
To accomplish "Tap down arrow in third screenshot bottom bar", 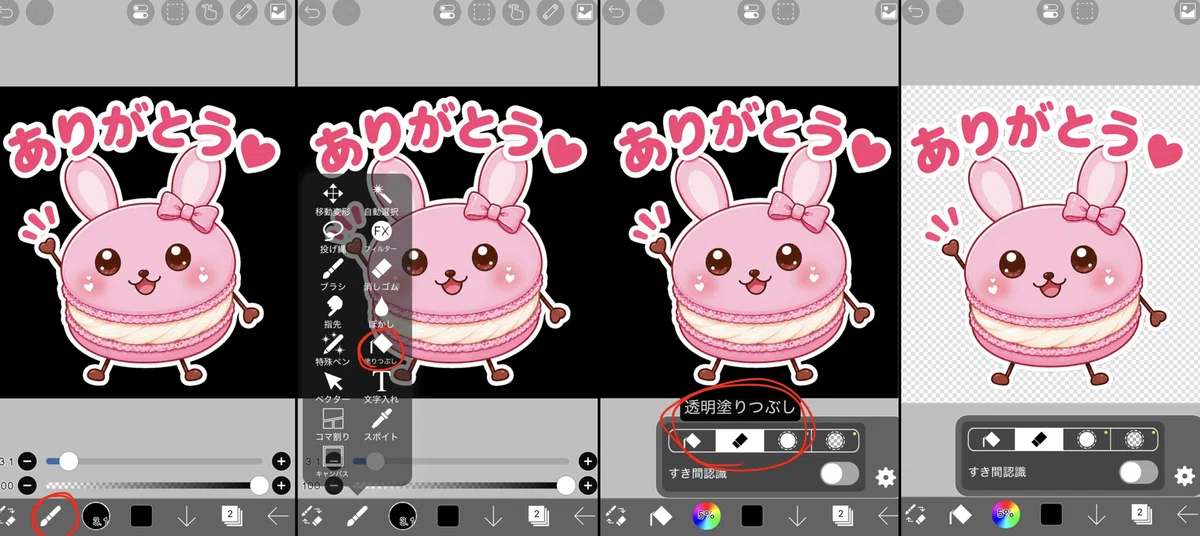I will [x=797, y=516].
